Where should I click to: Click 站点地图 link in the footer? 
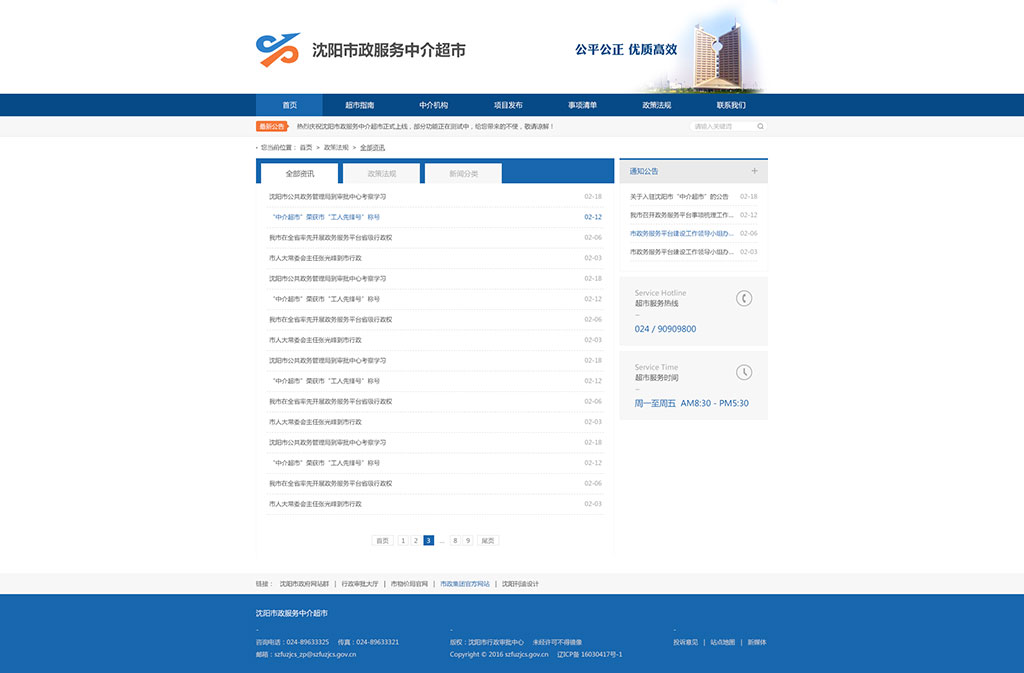(x=723, y=642)
